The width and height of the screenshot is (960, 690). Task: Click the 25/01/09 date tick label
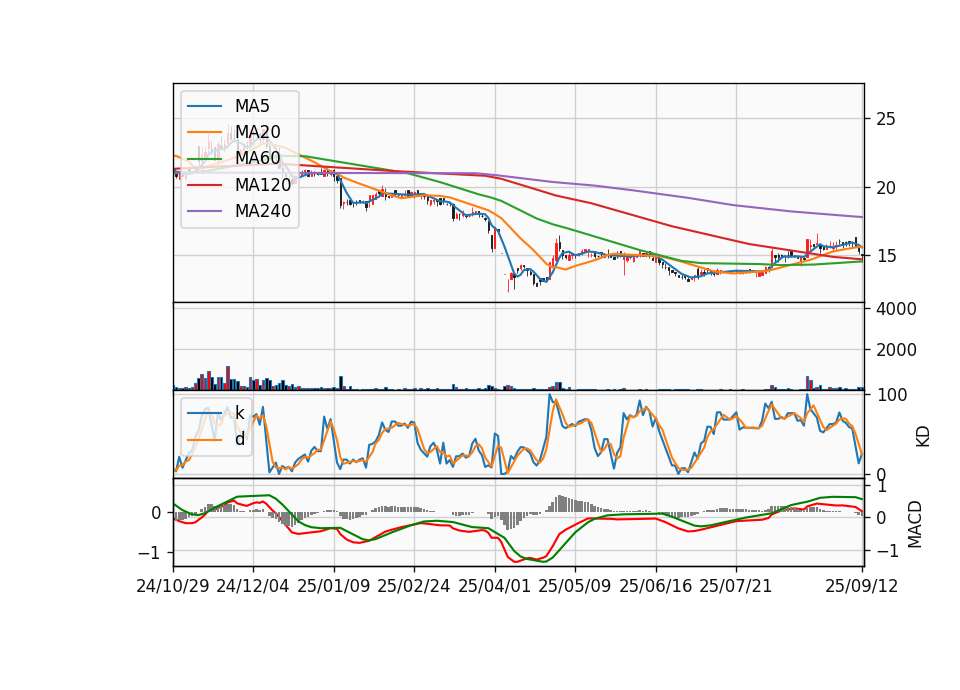334,586
